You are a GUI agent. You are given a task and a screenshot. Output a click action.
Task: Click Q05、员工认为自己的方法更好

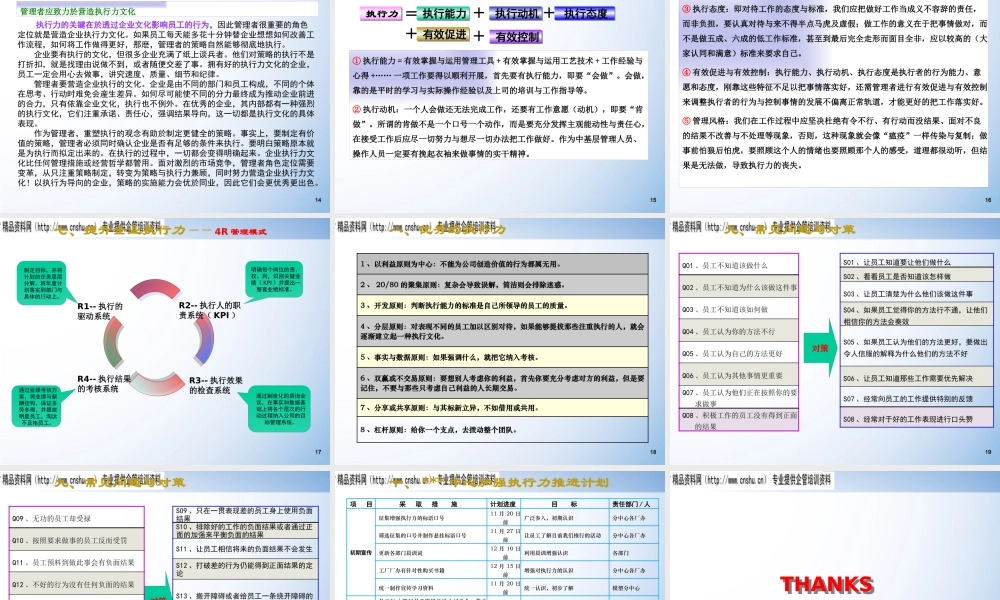pyautogui.click(x=739, y=353)
